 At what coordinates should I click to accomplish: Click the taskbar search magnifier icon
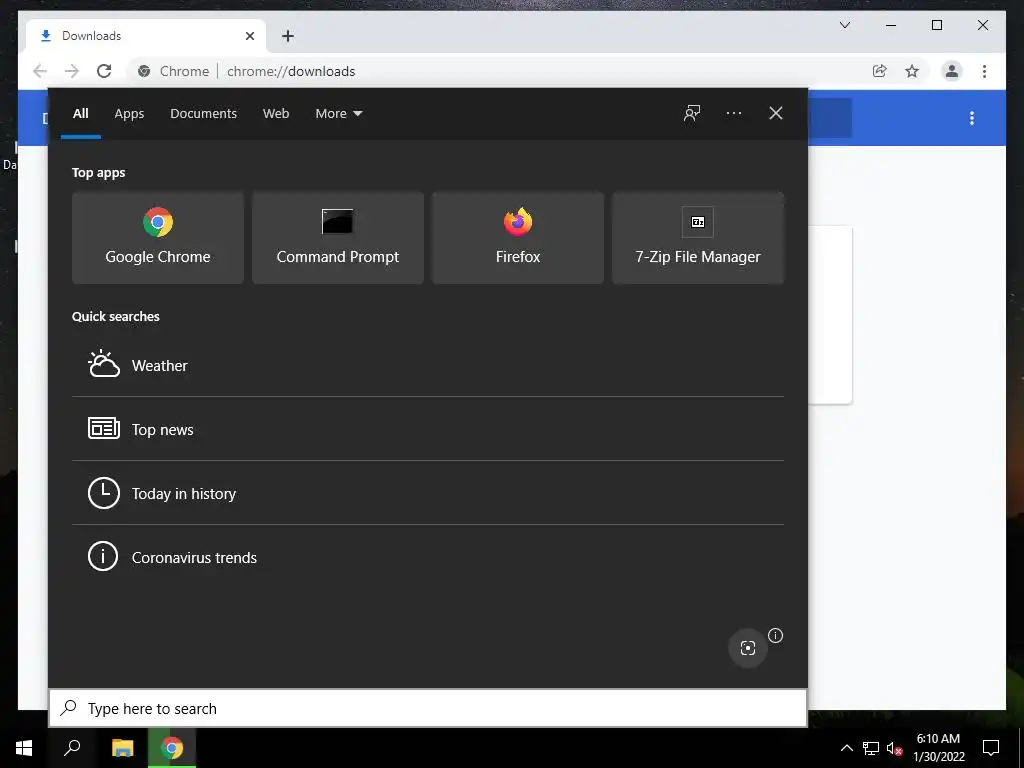click(72, 748)
